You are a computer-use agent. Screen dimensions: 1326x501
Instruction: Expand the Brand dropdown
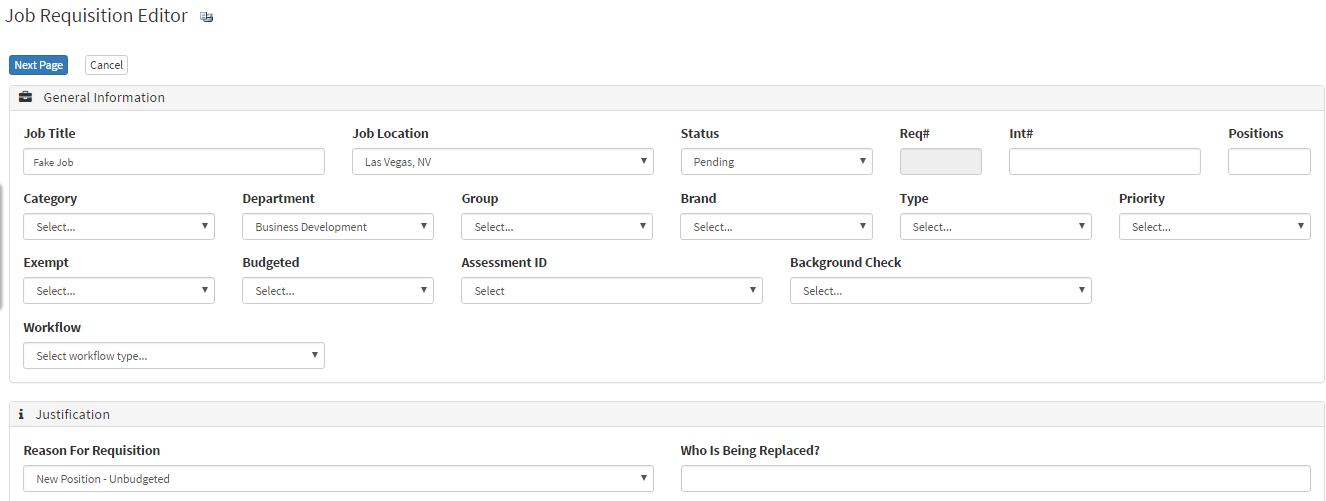coord(776,227)
